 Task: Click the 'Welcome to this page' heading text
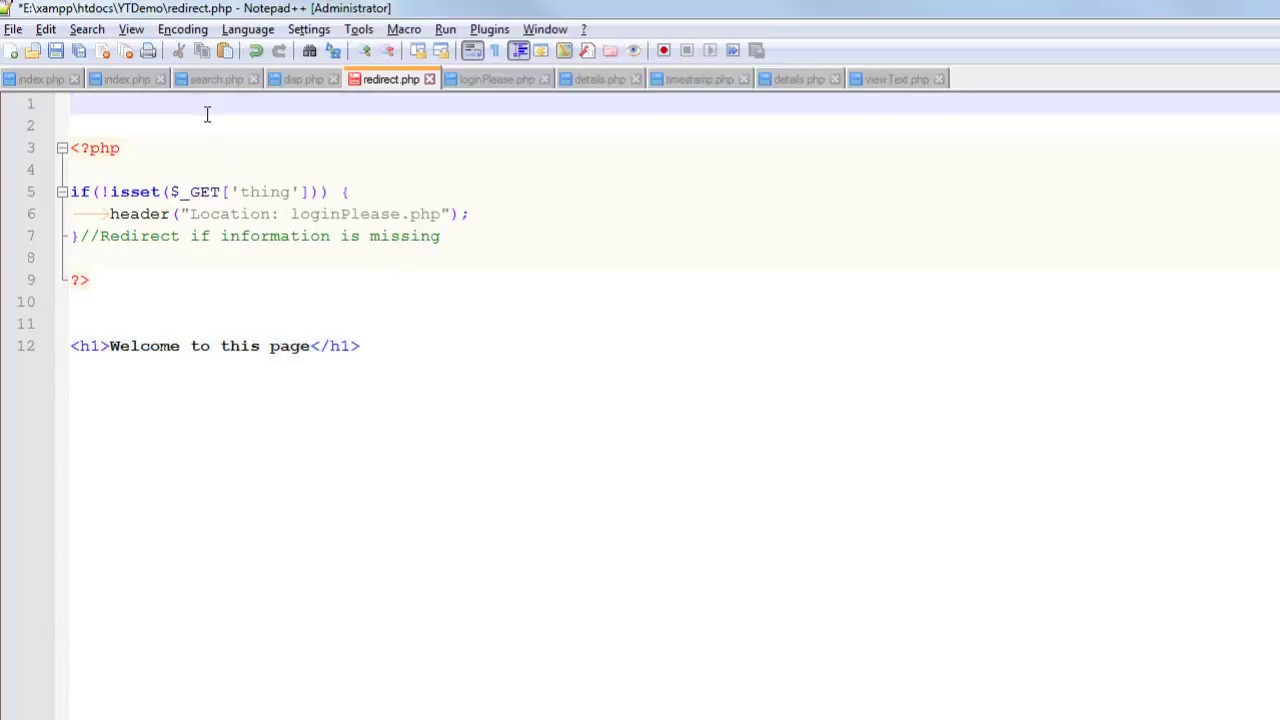tap(210, 346)
